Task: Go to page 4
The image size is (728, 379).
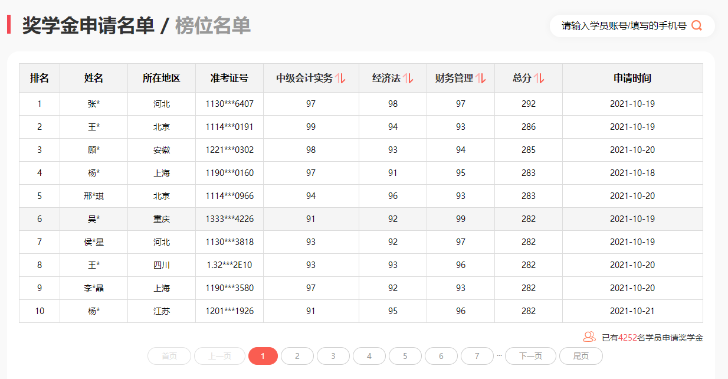Action: coord(369,356)
